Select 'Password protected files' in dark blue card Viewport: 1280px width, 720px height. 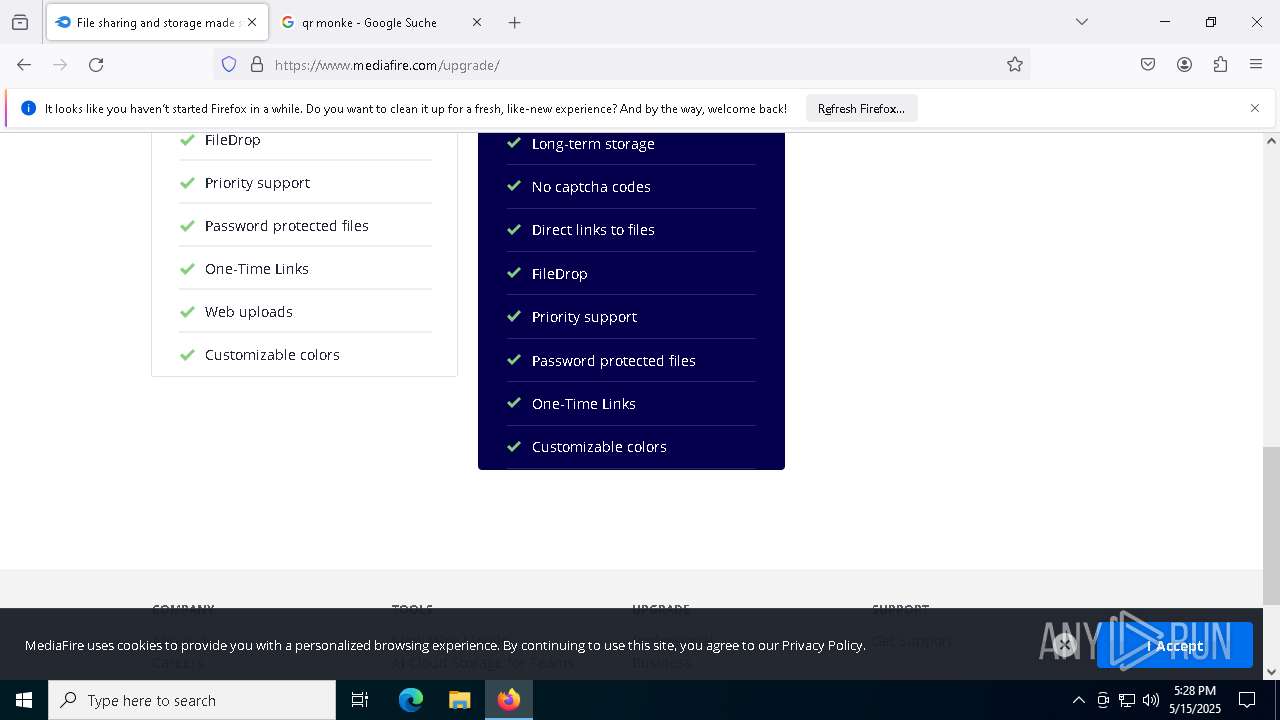(x=614, y=361)
